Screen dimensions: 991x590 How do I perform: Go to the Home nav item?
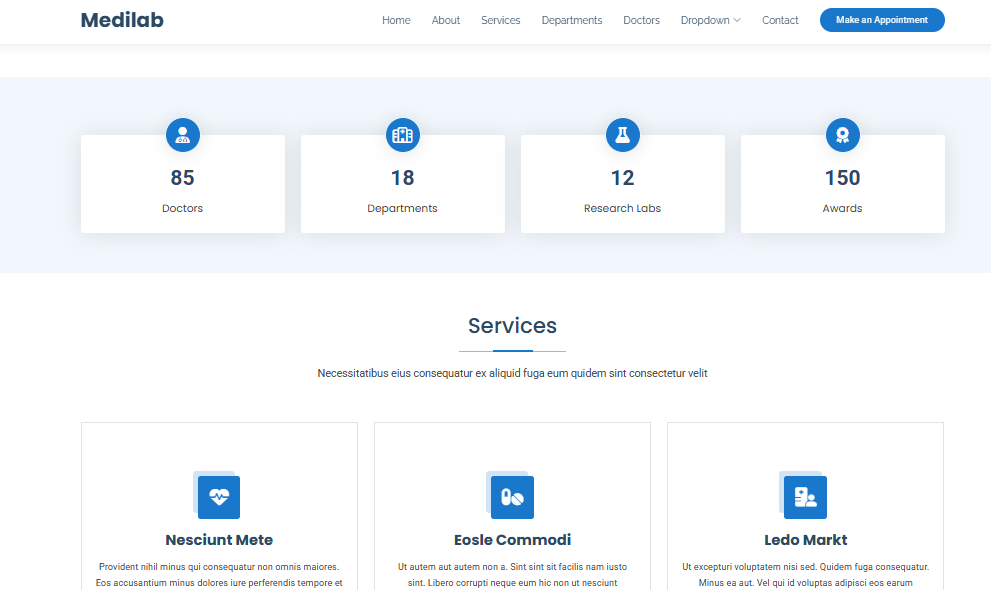(x=396, y=20)
